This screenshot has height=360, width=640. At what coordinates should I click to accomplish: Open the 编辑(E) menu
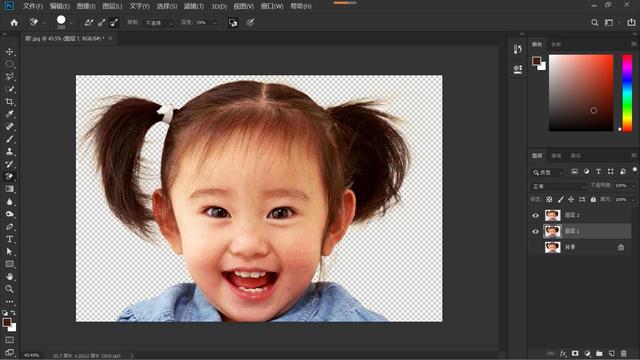click(60, 6)
